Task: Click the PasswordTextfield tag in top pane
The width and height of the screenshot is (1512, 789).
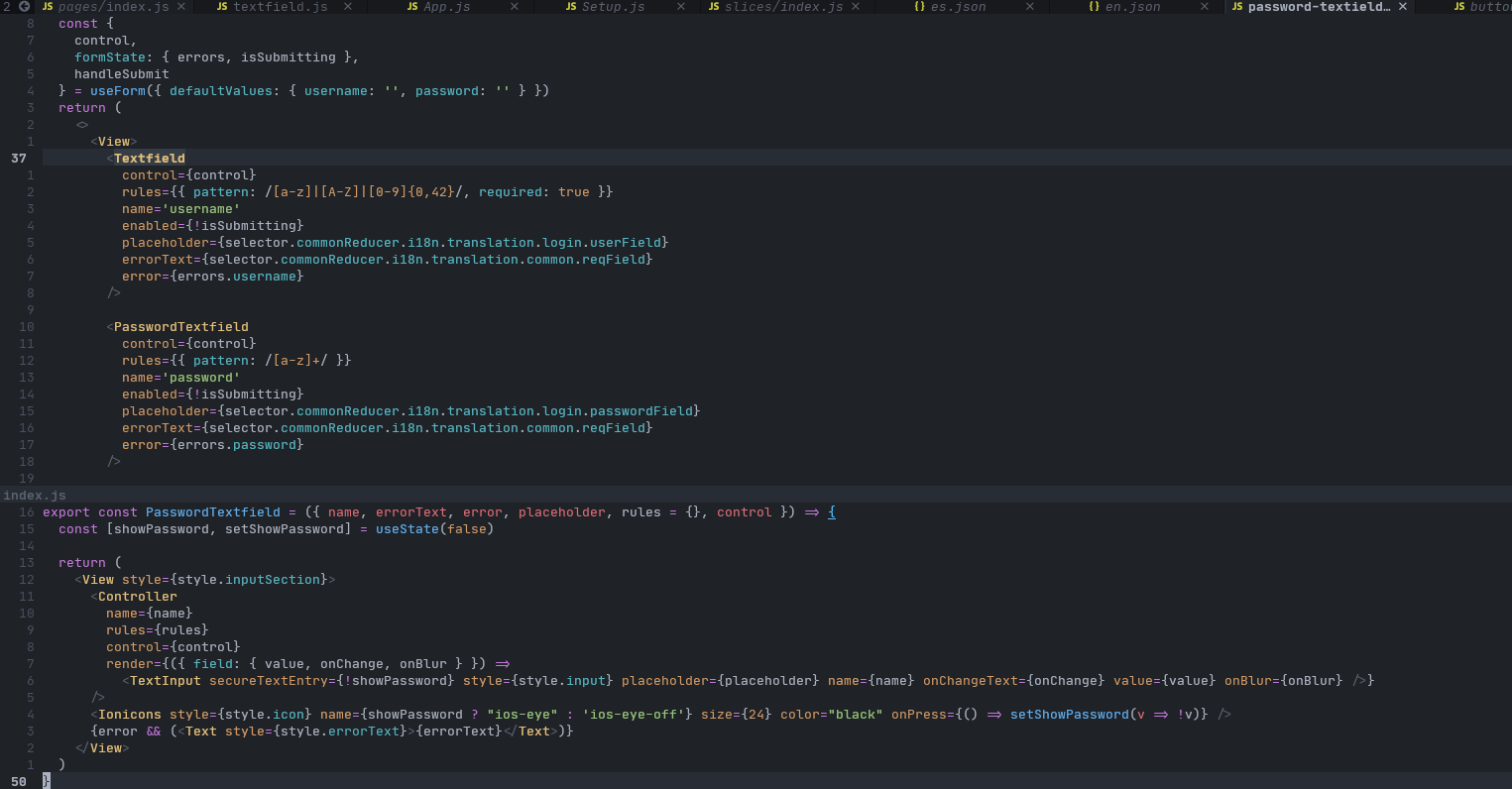Action: point(181,326)
